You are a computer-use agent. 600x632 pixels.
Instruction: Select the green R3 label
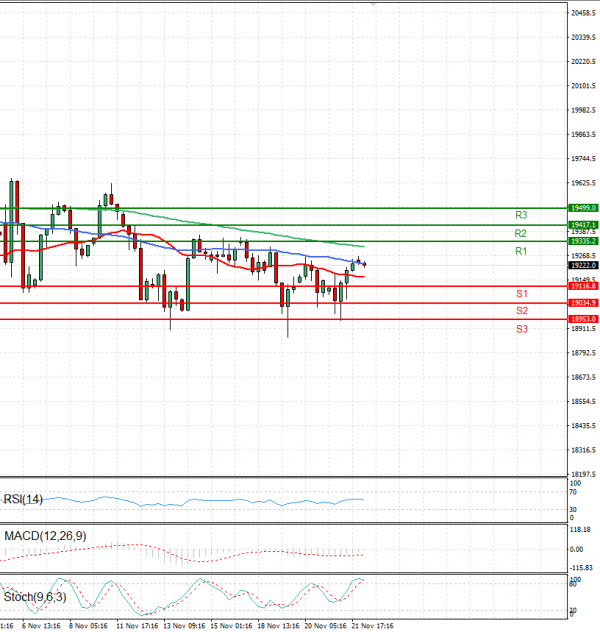521,215
